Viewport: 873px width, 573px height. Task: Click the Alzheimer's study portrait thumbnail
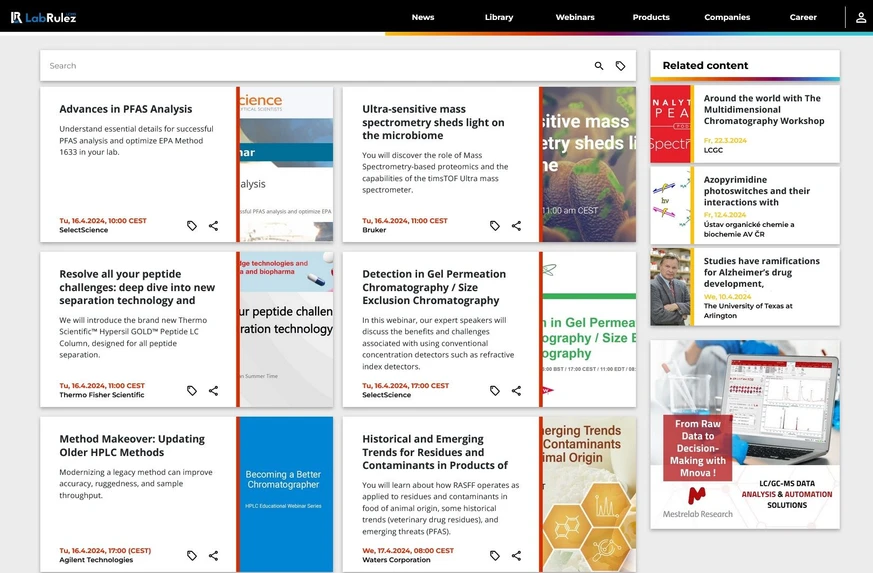coord(670,286)
